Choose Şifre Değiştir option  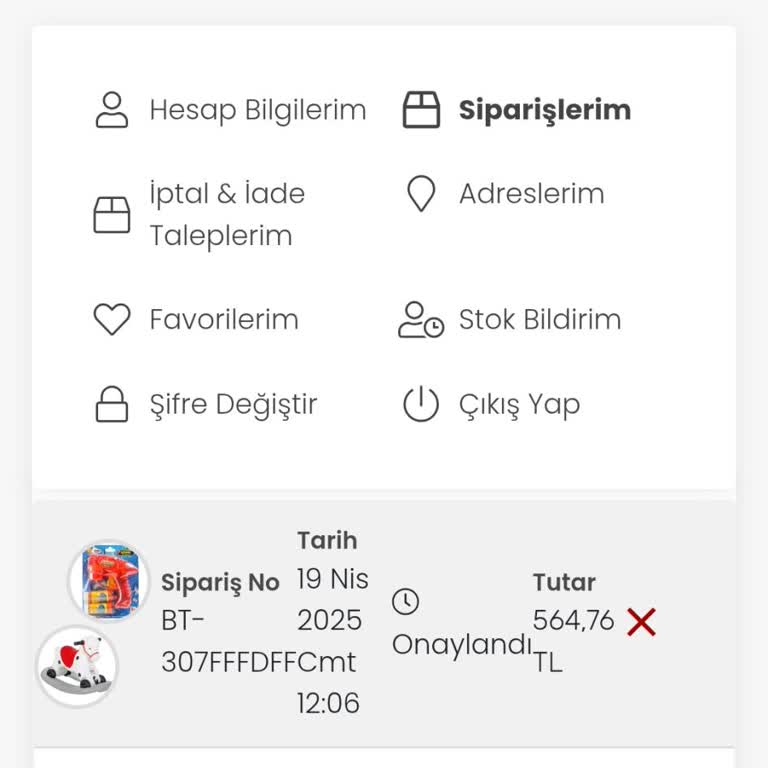(233, 405)
